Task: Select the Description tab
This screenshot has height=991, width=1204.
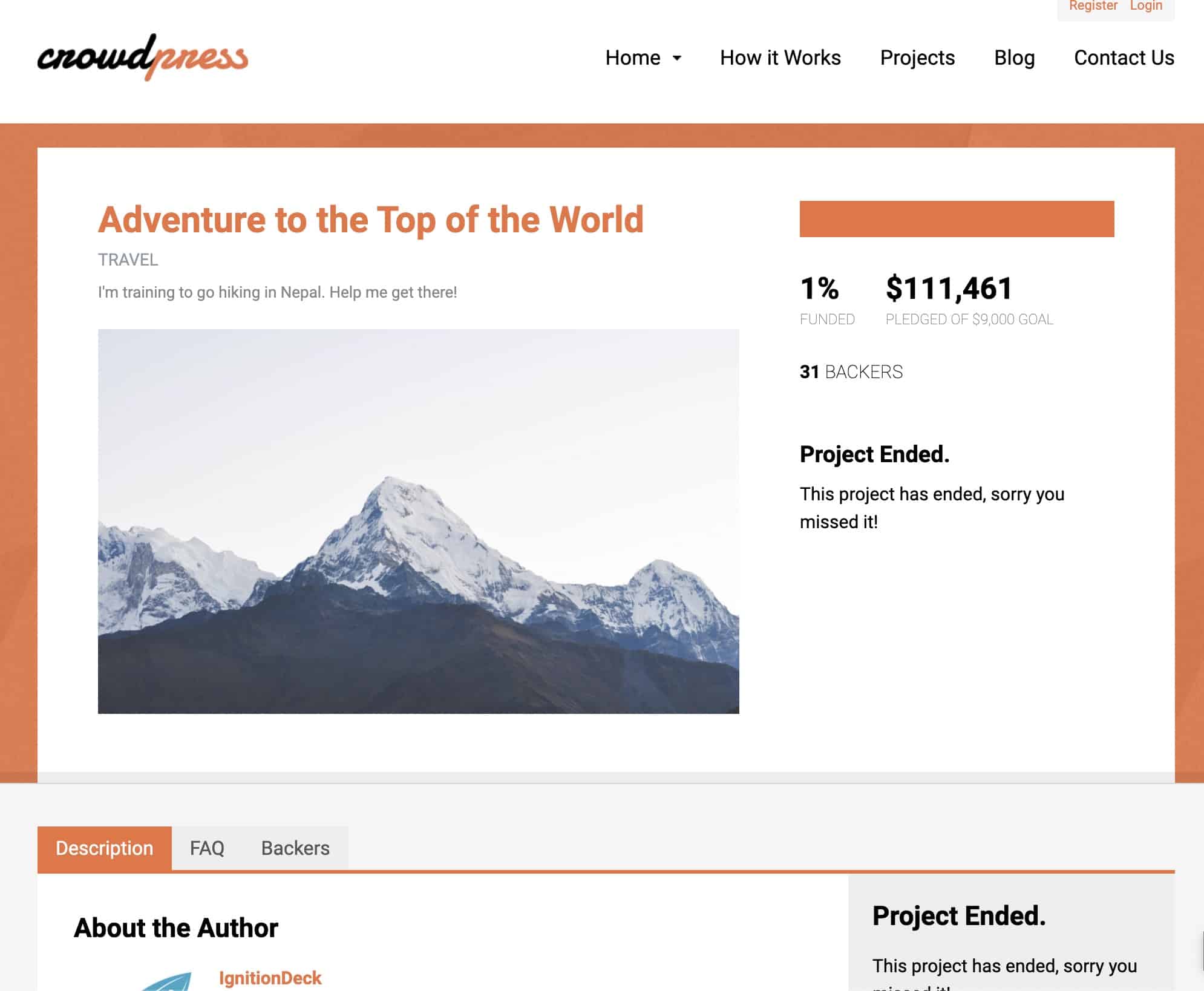Action: click(x=105, y=848)
